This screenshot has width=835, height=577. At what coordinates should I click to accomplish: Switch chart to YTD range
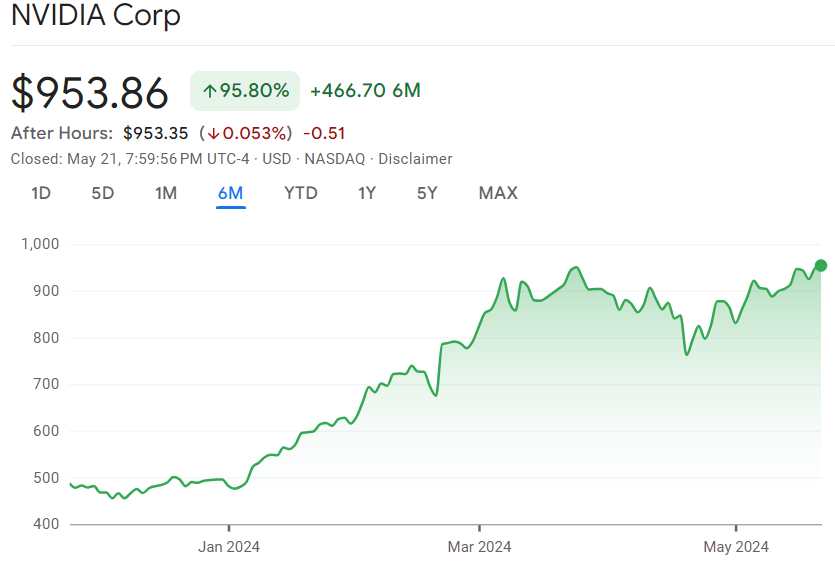tap(301, 193)
